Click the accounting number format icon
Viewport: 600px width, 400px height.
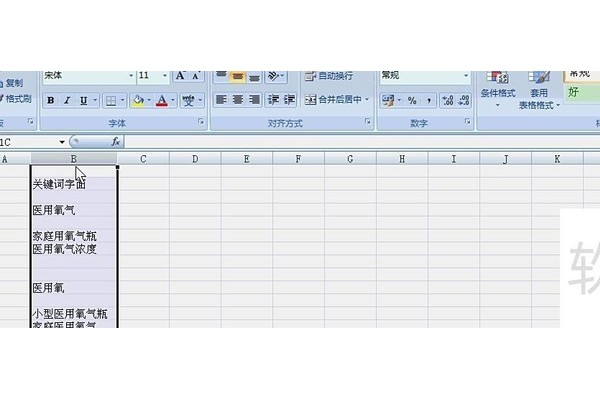[388, 101]
